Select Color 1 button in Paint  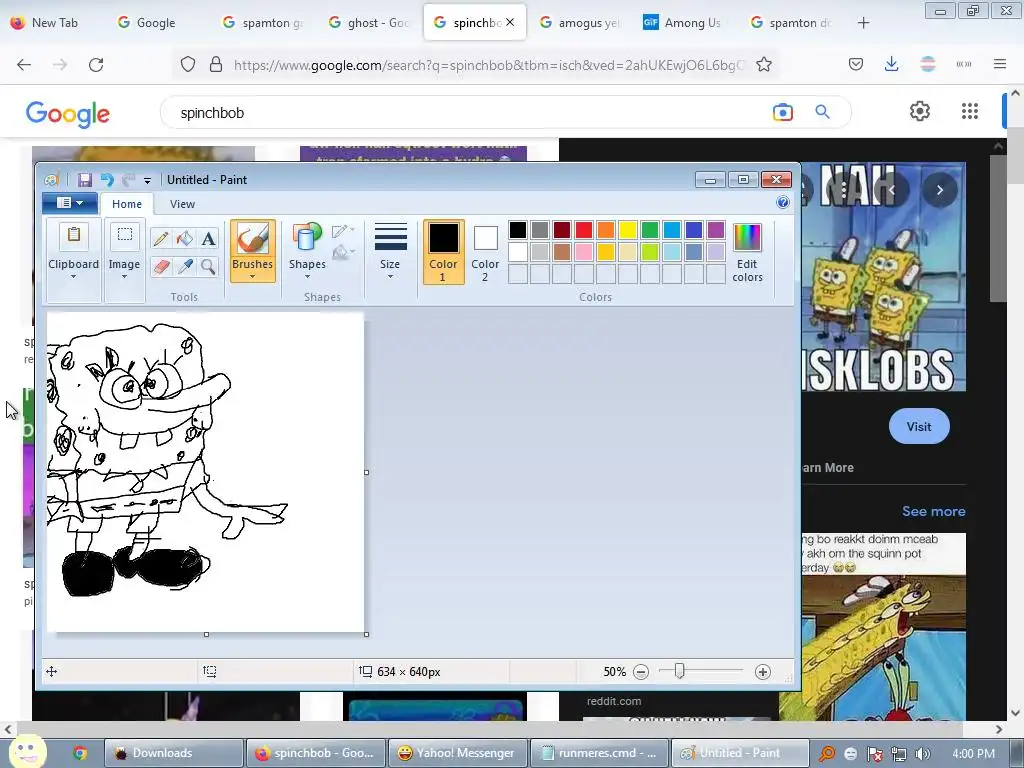[443, 252]
